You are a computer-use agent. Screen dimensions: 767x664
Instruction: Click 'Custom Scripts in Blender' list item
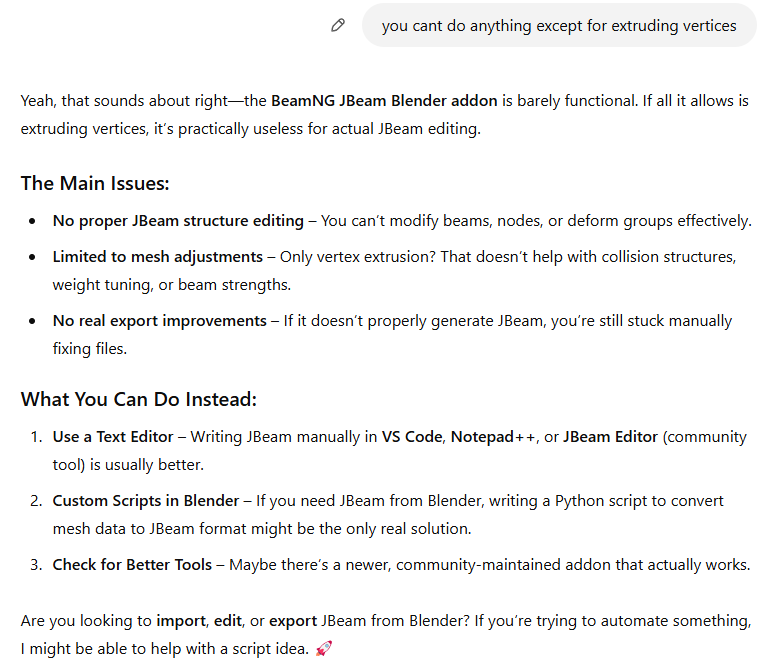pyautogui.click(x=146, y=501)
